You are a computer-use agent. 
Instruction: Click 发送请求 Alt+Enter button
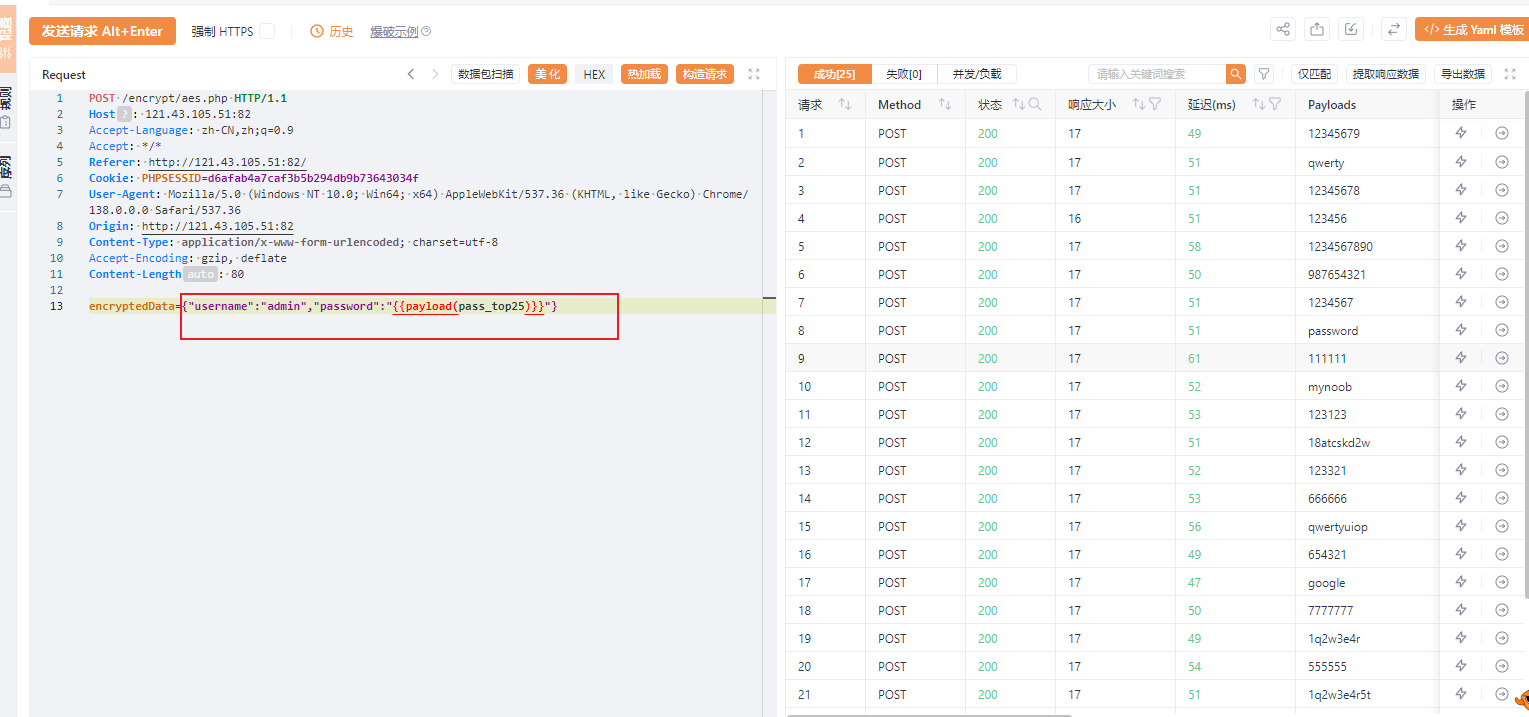point(102,31)
